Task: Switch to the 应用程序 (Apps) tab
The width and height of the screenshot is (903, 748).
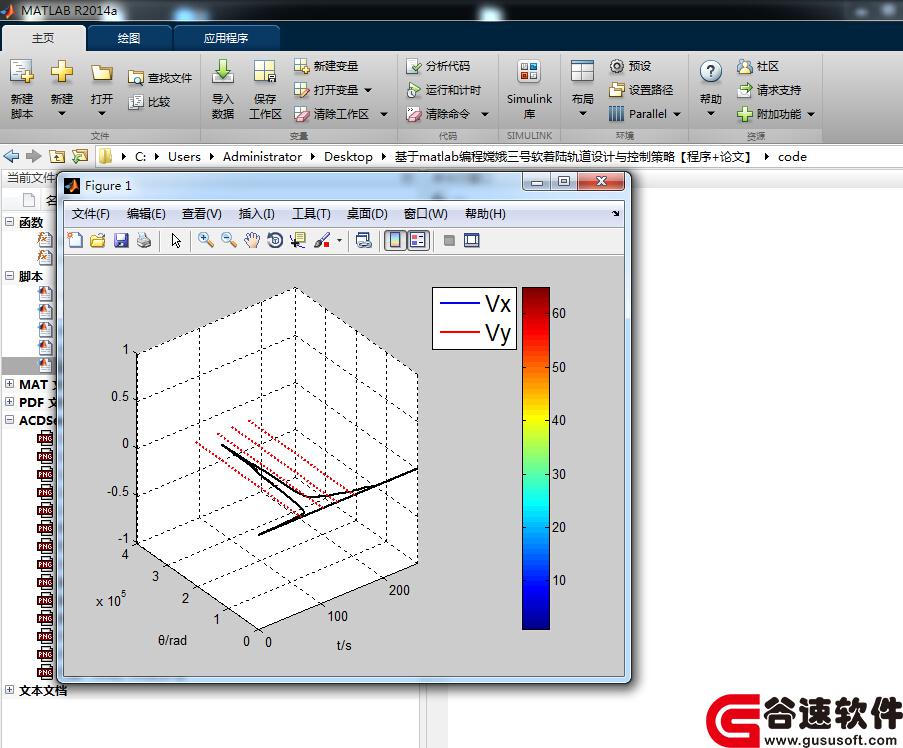Action: click(226, 38)
